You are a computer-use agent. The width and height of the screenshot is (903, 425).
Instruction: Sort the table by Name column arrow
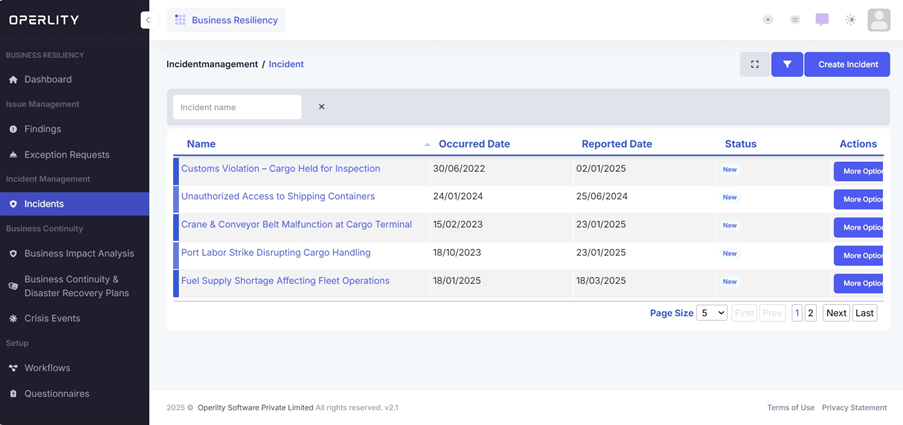[x=427, y=145]
